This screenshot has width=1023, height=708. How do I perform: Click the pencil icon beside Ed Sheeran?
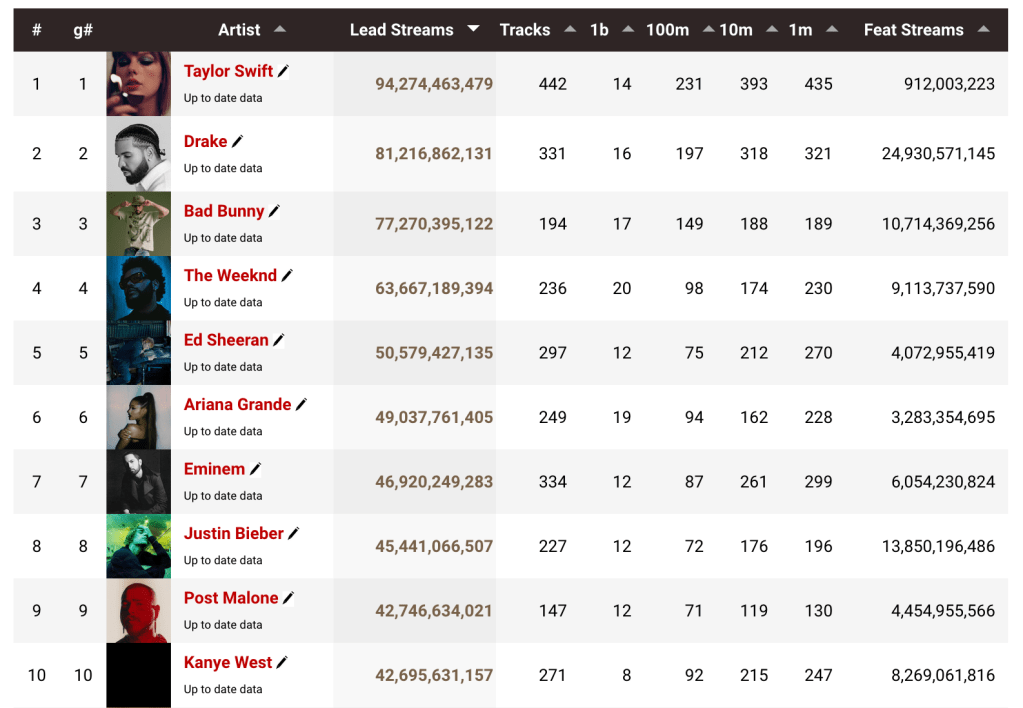279,341
